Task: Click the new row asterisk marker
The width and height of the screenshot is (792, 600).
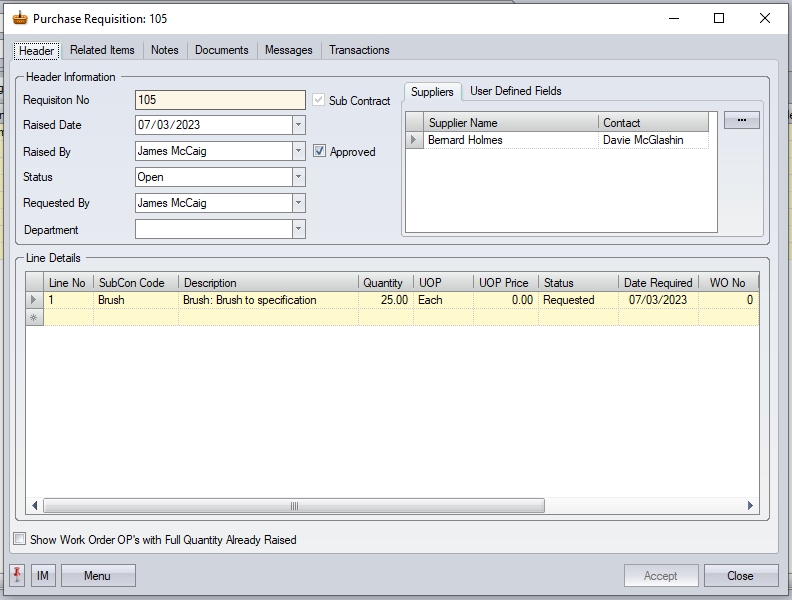Action: [35, 317]
